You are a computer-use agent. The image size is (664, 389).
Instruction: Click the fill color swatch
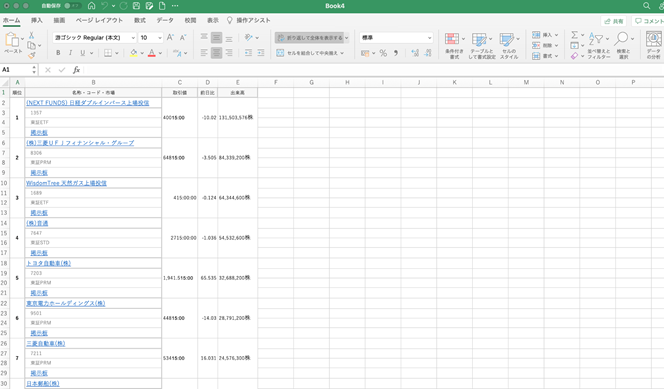pos(133,53)
